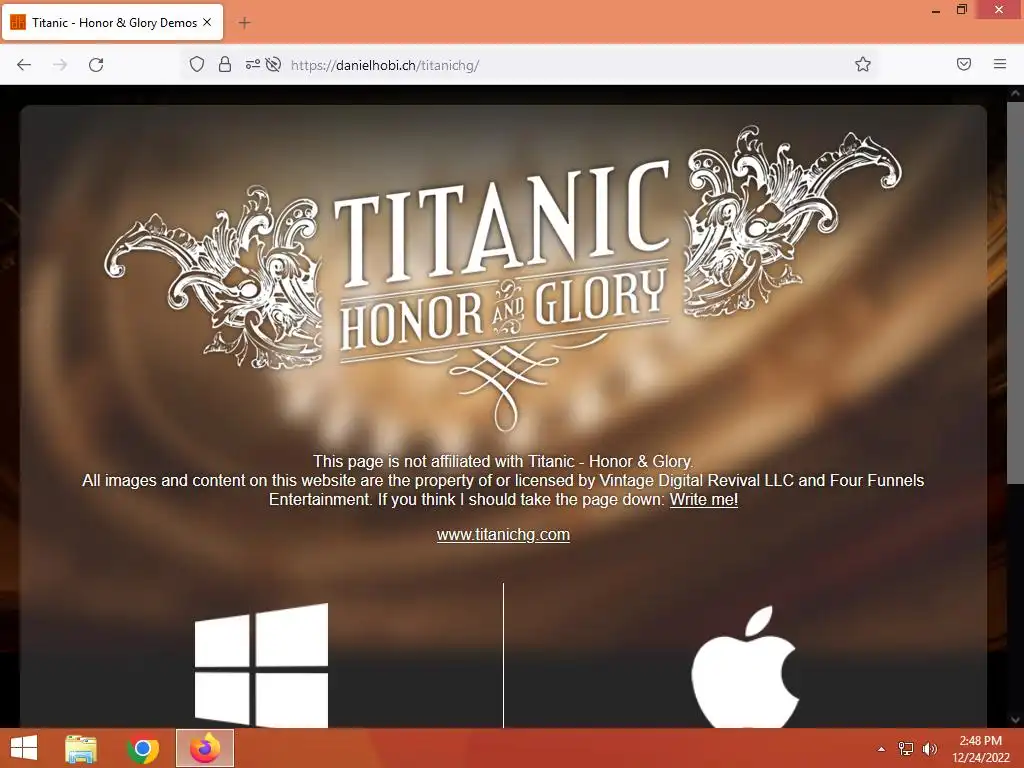The height and width of the screenshot is (768, 1024).
Task: Click the blocked autoplay camera icon
Action: tap(274, 64)
